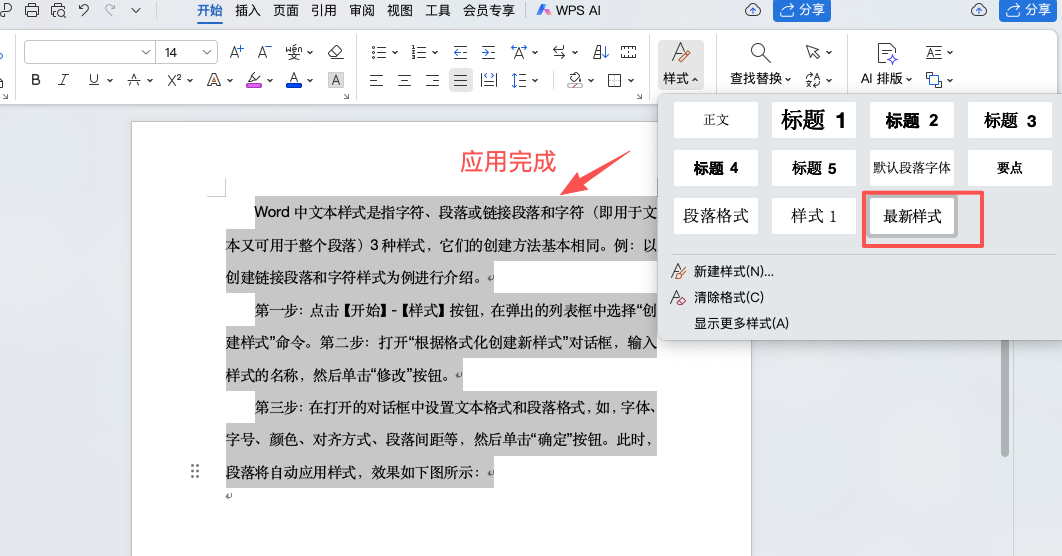Click the print icon
Image resolution: width=1062 pixels, height=556 pixels.
(32, 10)
